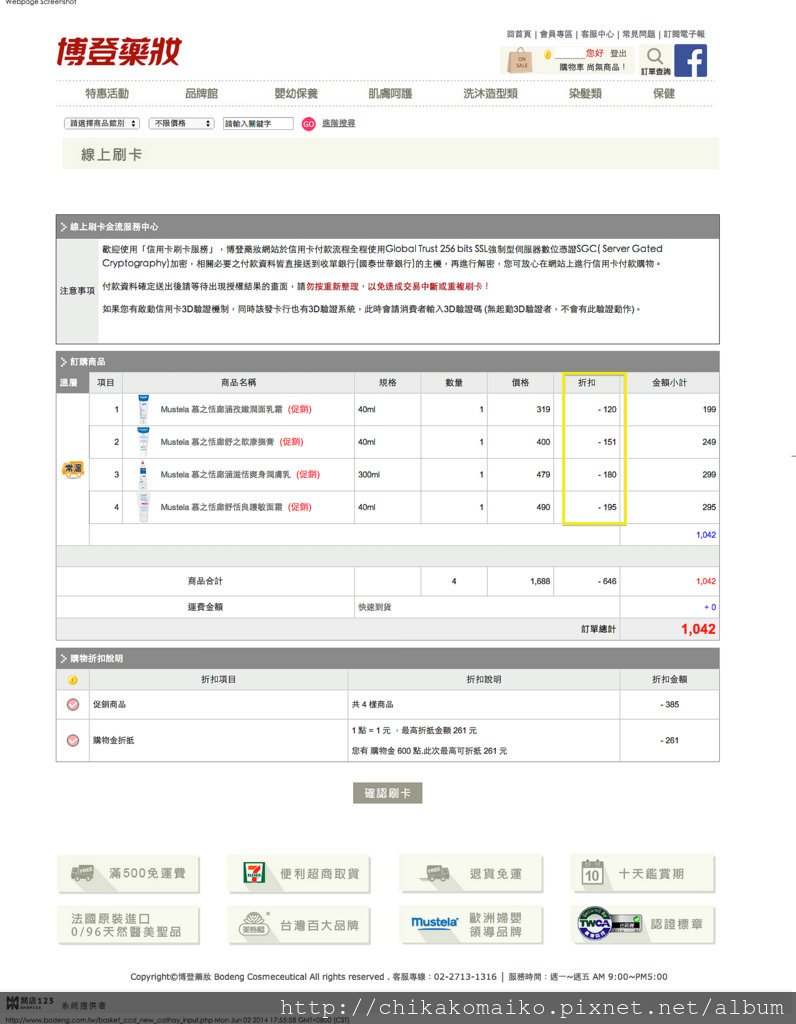Image resolution: width=796 pixels, height=1024 pixels.
Task: Click the order lookup magnifier icon
Action: [656, 56]
